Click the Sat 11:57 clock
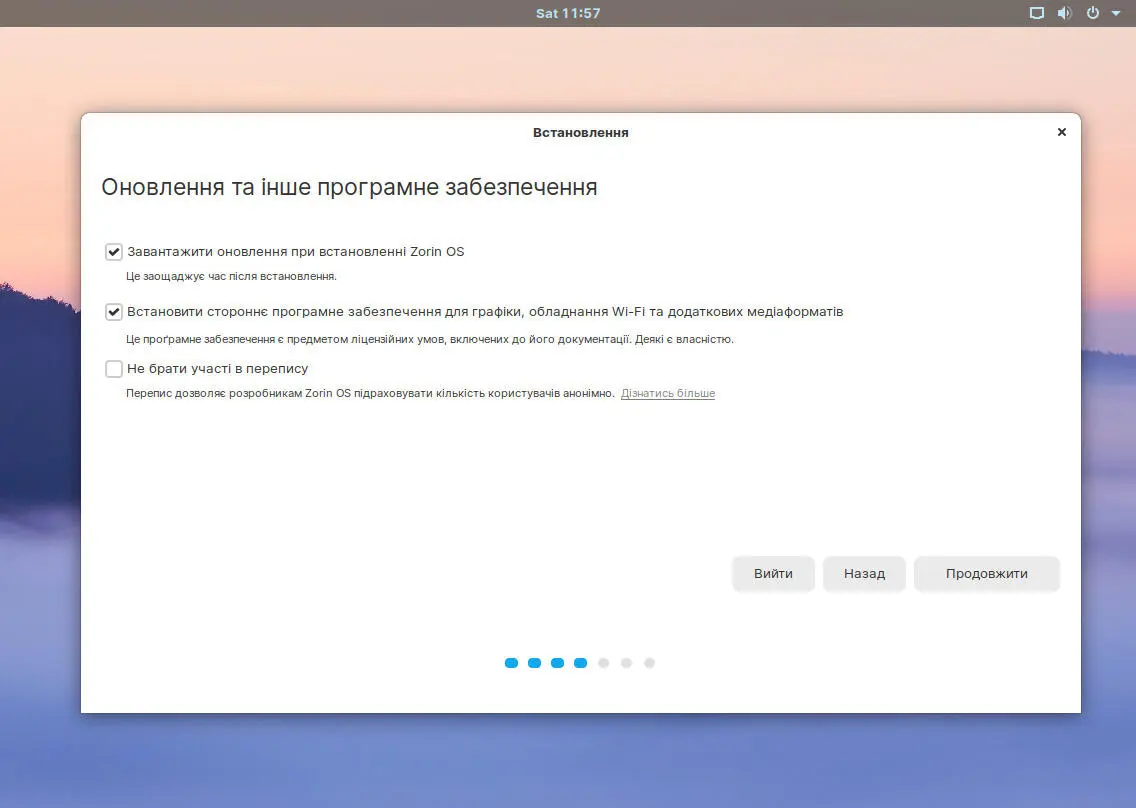 [x=568, y=13]
